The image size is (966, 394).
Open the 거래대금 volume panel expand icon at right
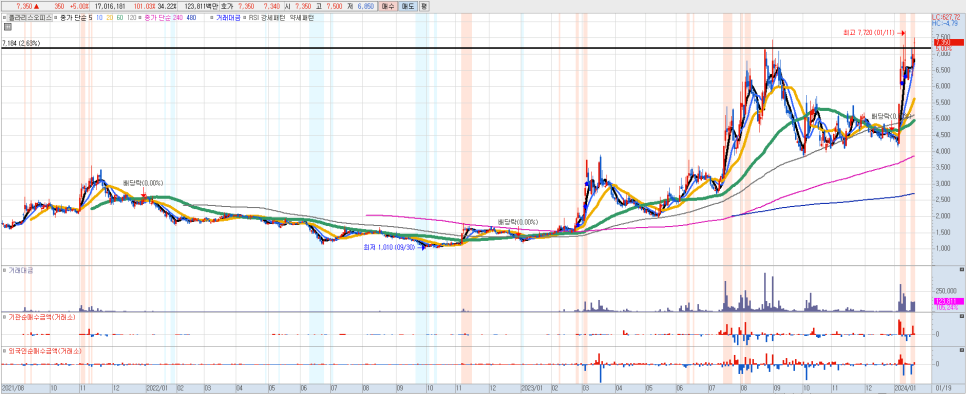tap(962, 270)
